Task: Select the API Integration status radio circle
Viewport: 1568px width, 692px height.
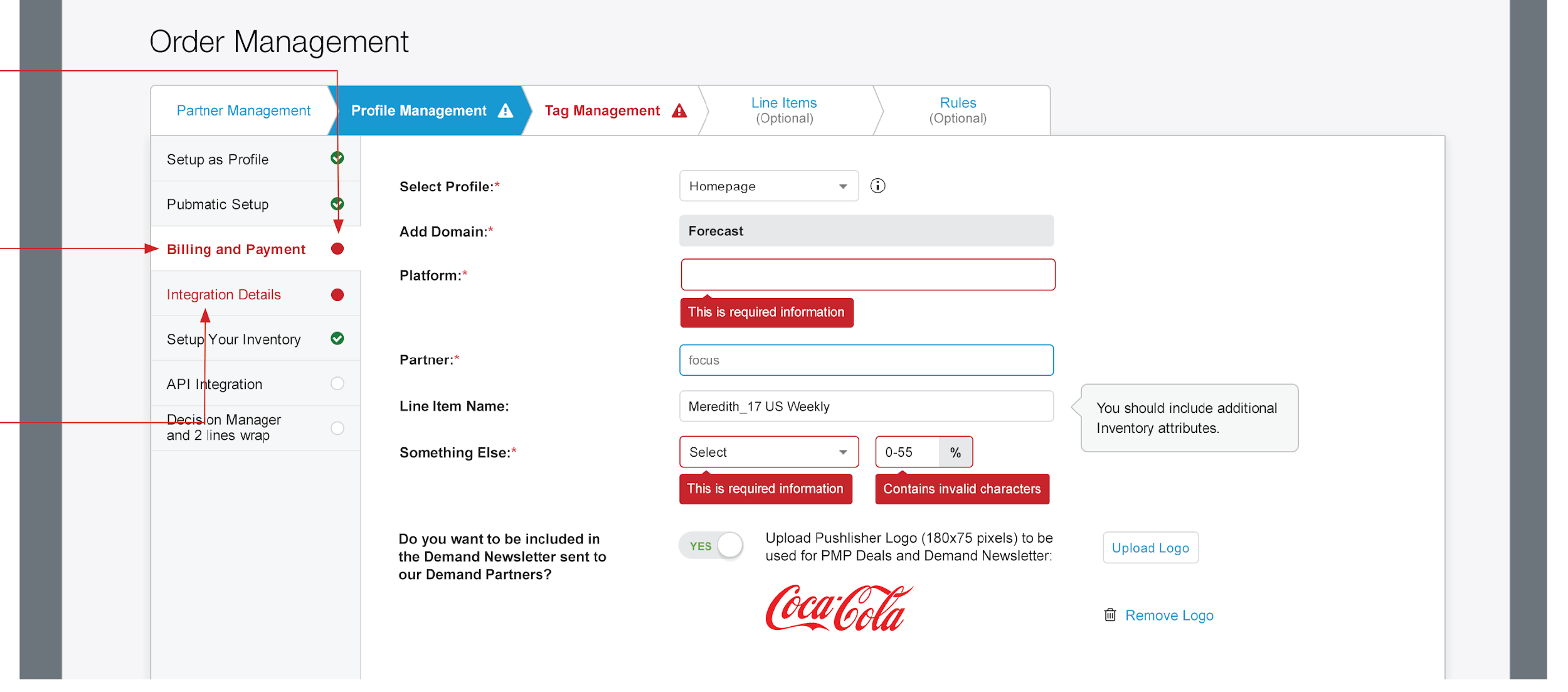Action: (337, 383)
